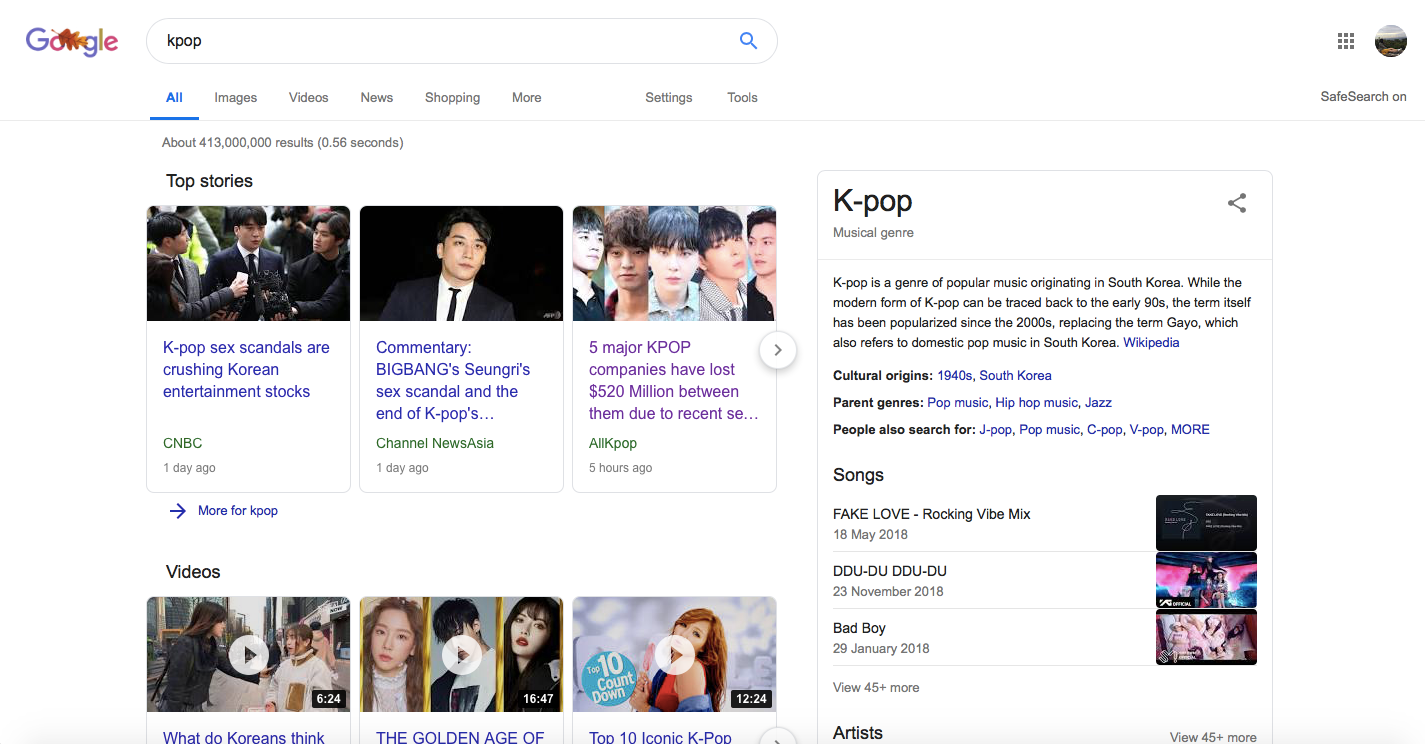Expand View 45+ more songs
This screenshot has width=1425, height=744.
click(876, 688)
